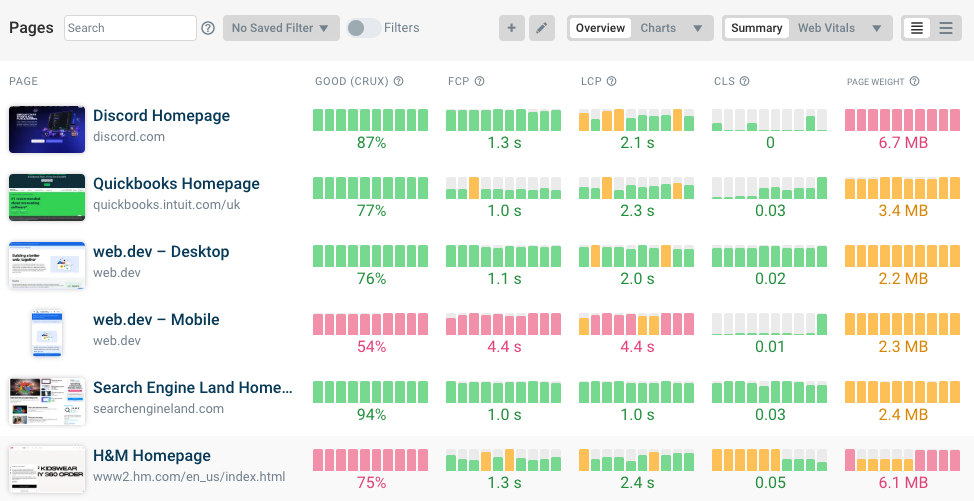The width and height of the screenshot is (974, 501).
Task: Click the web.dev Desktop screenshot thumbnail
Action: click(47, 265)
